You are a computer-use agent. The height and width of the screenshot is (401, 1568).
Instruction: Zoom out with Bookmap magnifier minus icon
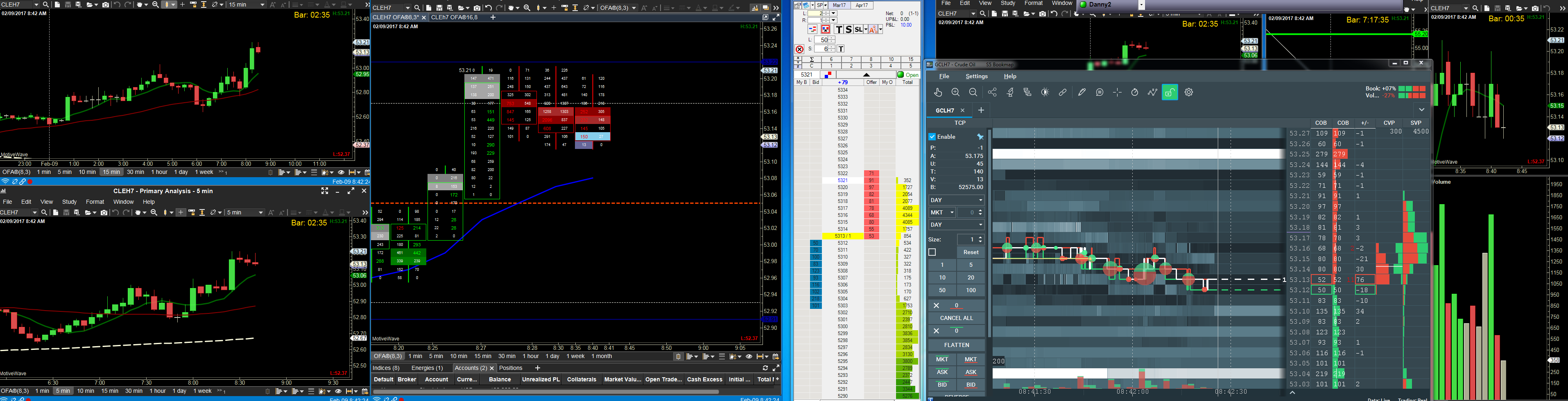click(973, 92)
